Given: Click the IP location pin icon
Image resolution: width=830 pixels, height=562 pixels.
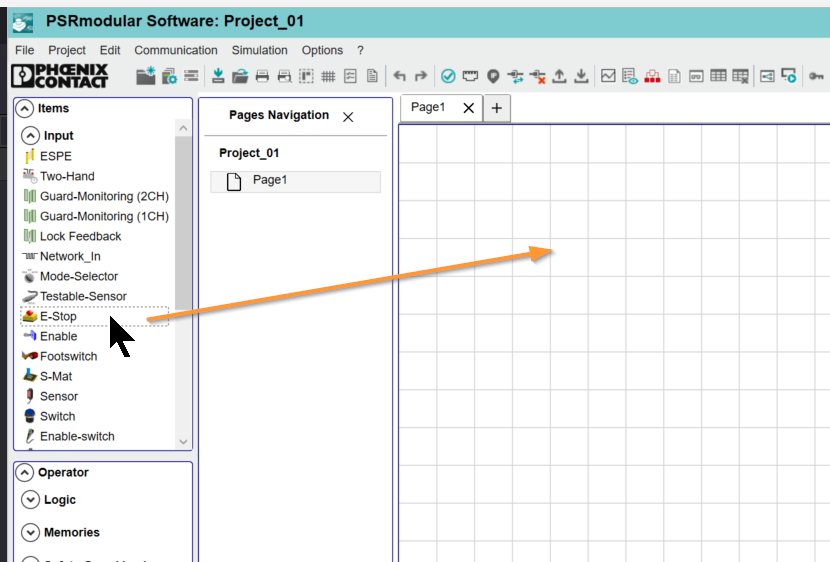Looking at the screenshot, I should click(x=493, y=77).
